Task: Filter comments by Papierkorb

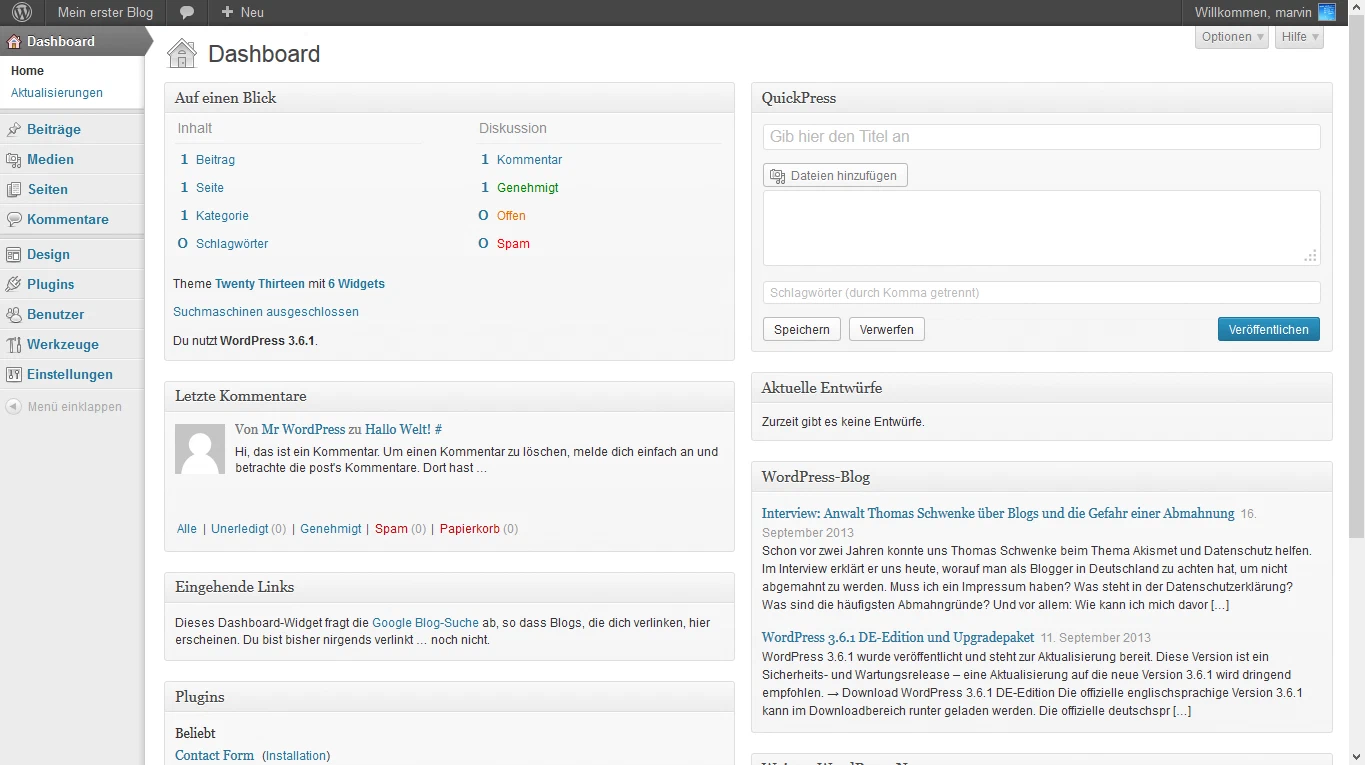Action: click(470, 529)
